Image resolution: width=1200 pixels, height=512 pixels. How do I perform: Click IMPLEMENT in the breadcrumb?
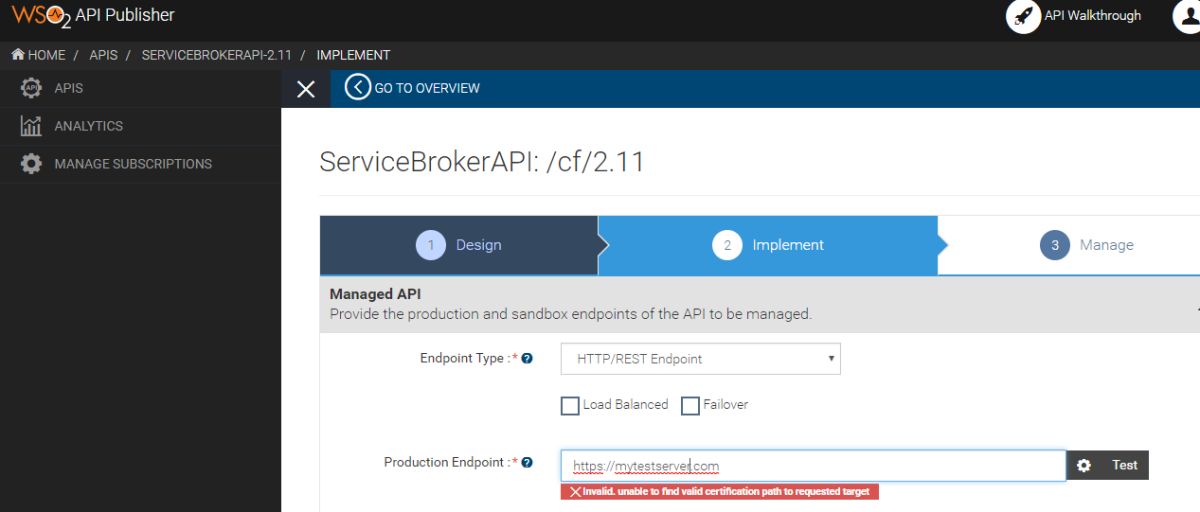(353, 55)
